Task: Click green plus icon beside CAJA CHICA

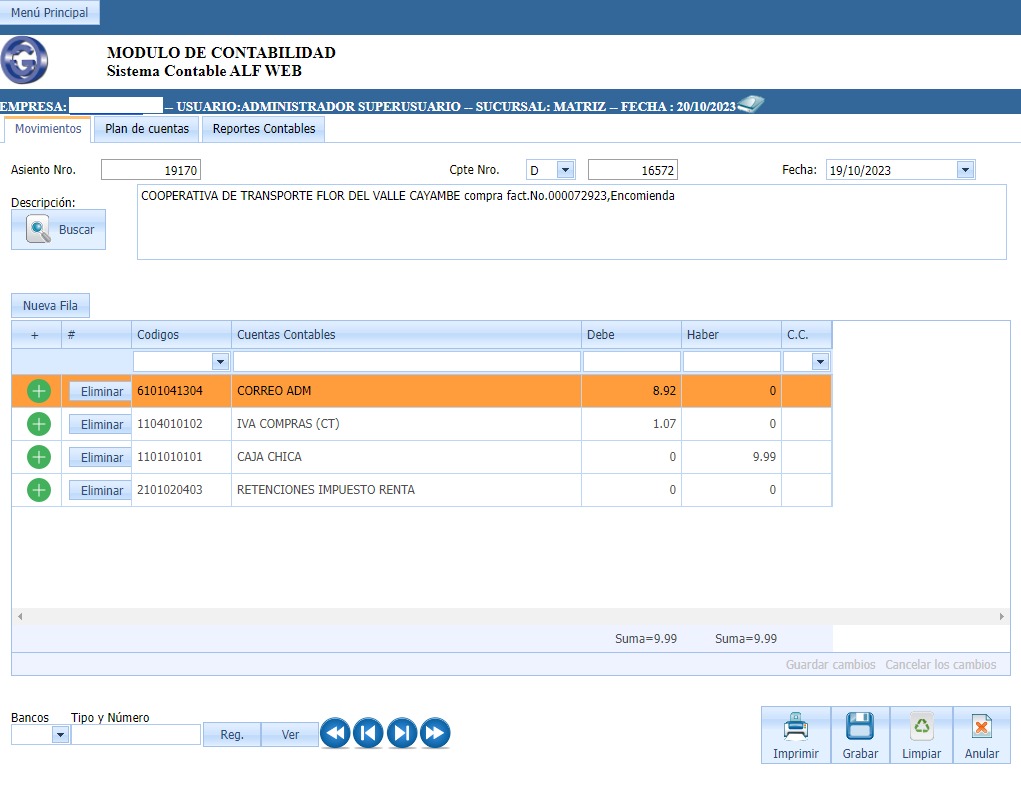Action: [x=38, y=457]
